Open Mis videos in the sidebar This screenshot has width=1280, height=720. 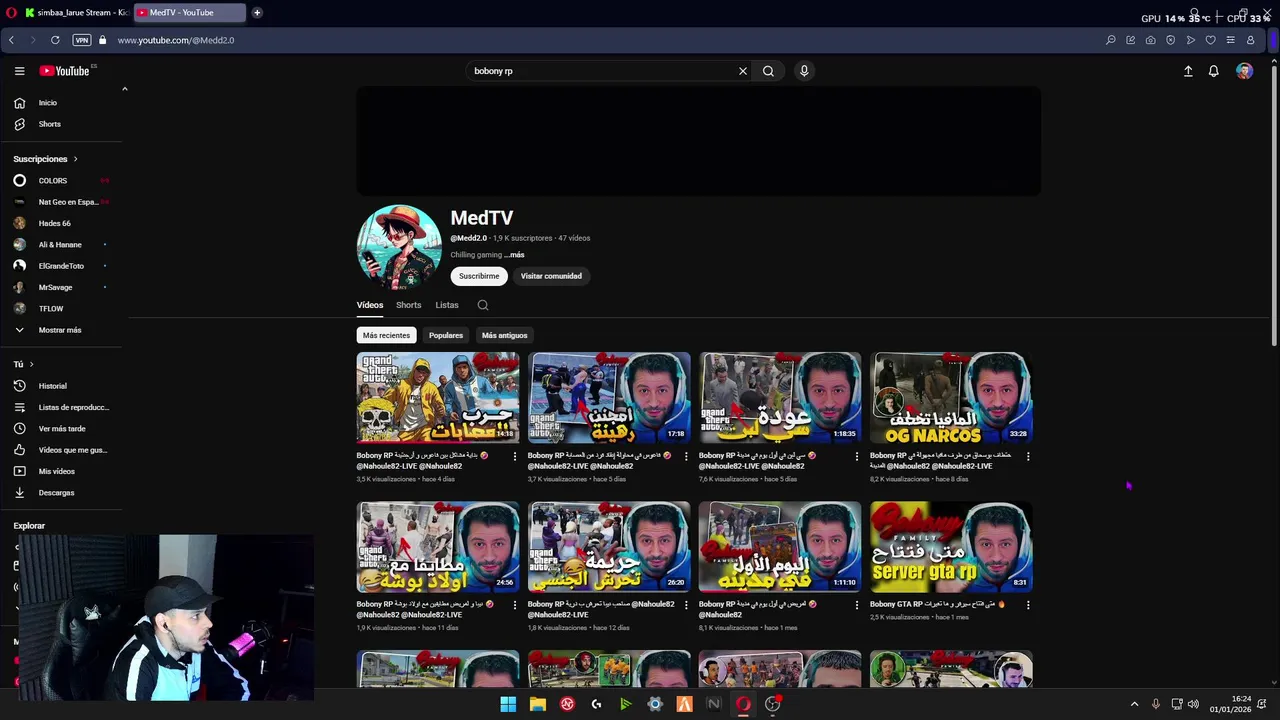pyautogui.click(x=62, y=471)
